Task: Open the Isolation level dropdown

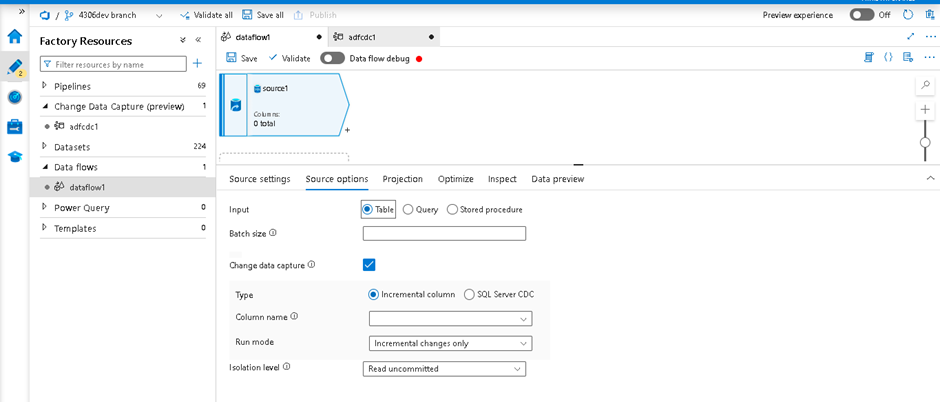Action: pos(444,368)
